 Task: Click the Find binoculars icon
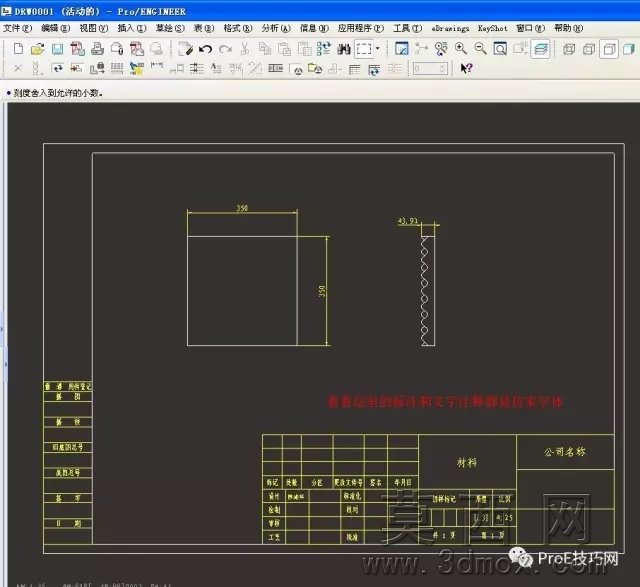point(344,49)
